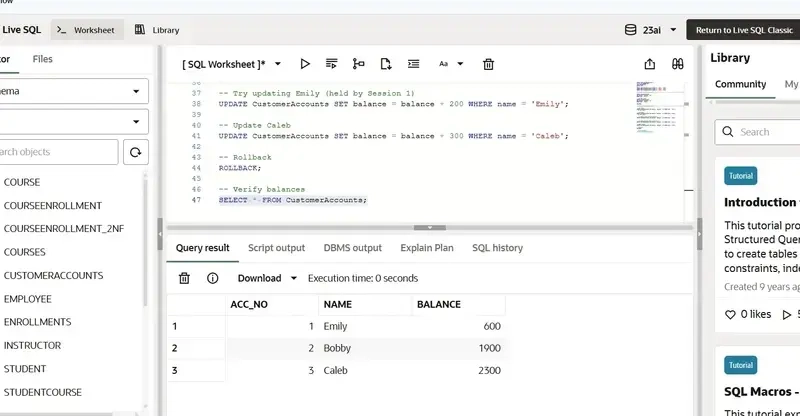This screenshot has height=416, width=800.
Task: Click the Format code indent icon
Action: 414,64
